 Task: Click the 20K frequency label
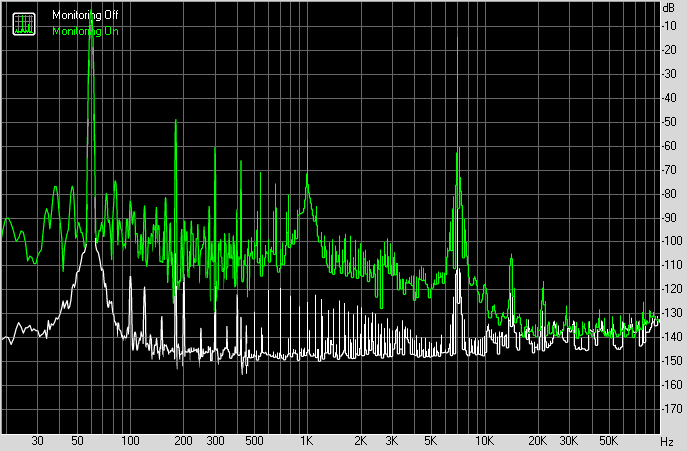[537, 440]
